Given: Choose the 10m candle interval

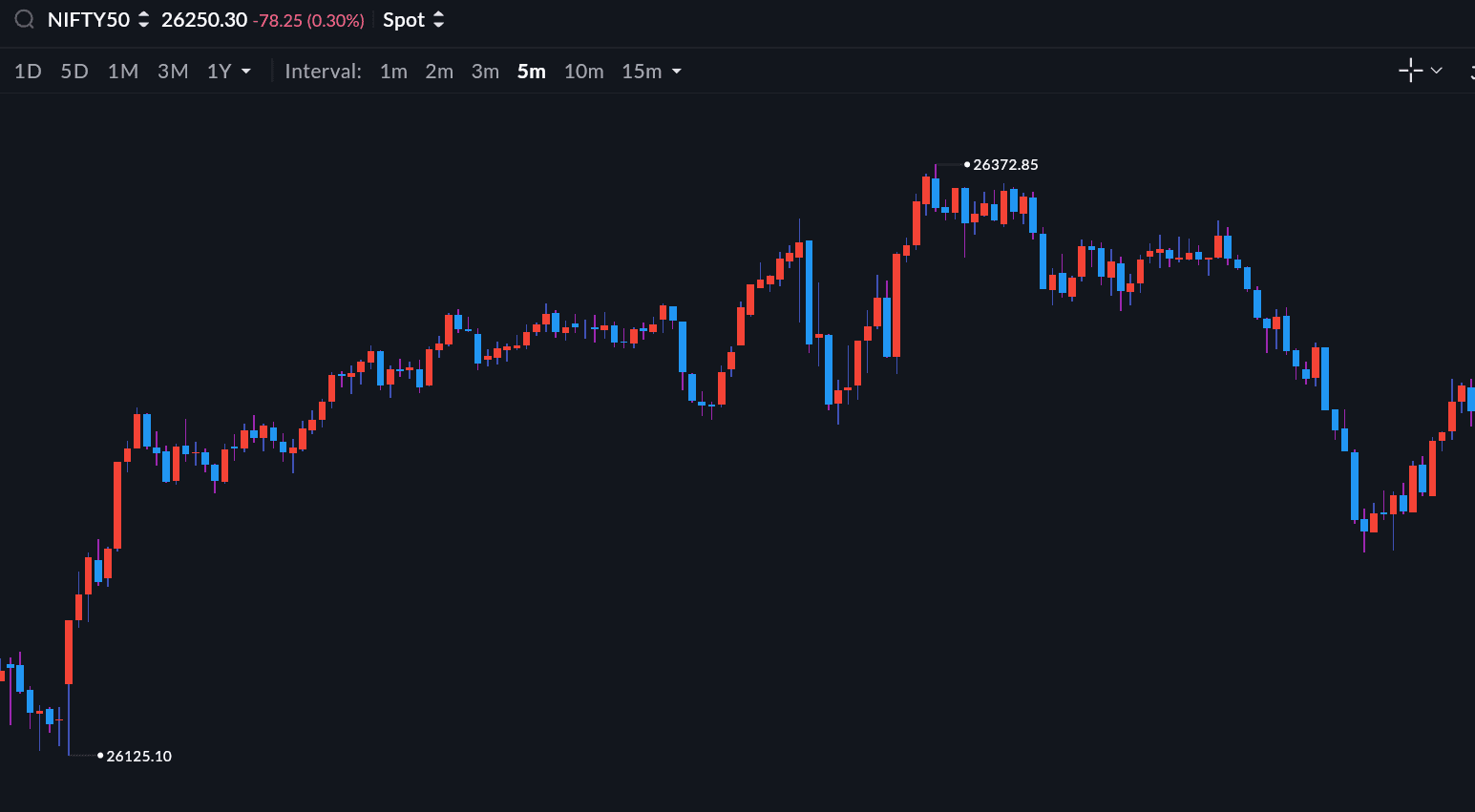Looking at the screenshot, I should 583,72.
